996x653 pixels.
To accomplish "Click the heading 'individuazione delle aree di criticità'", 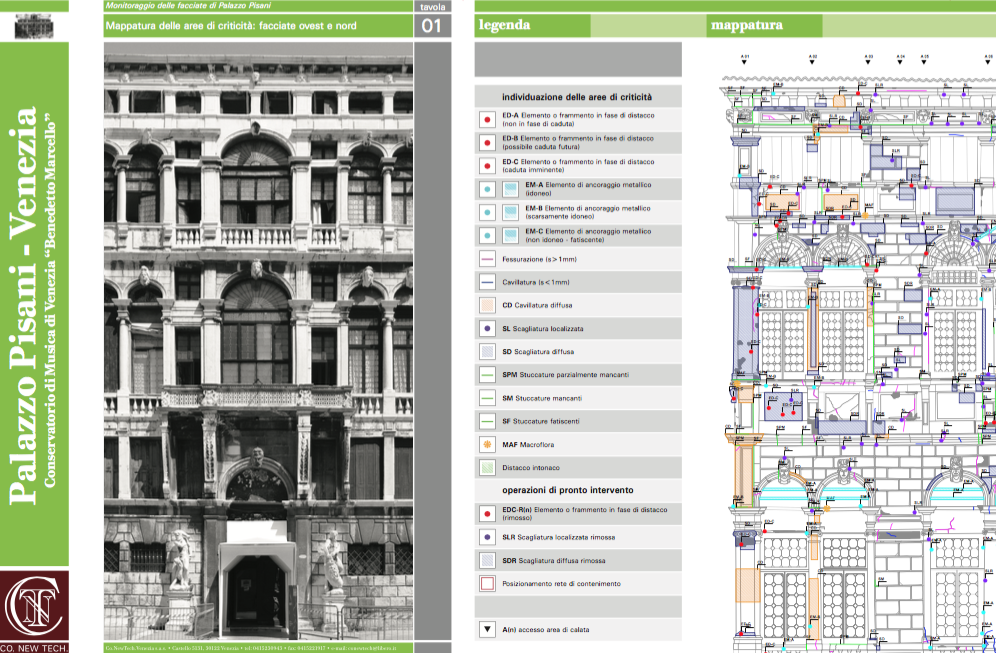I will [577, 97].
